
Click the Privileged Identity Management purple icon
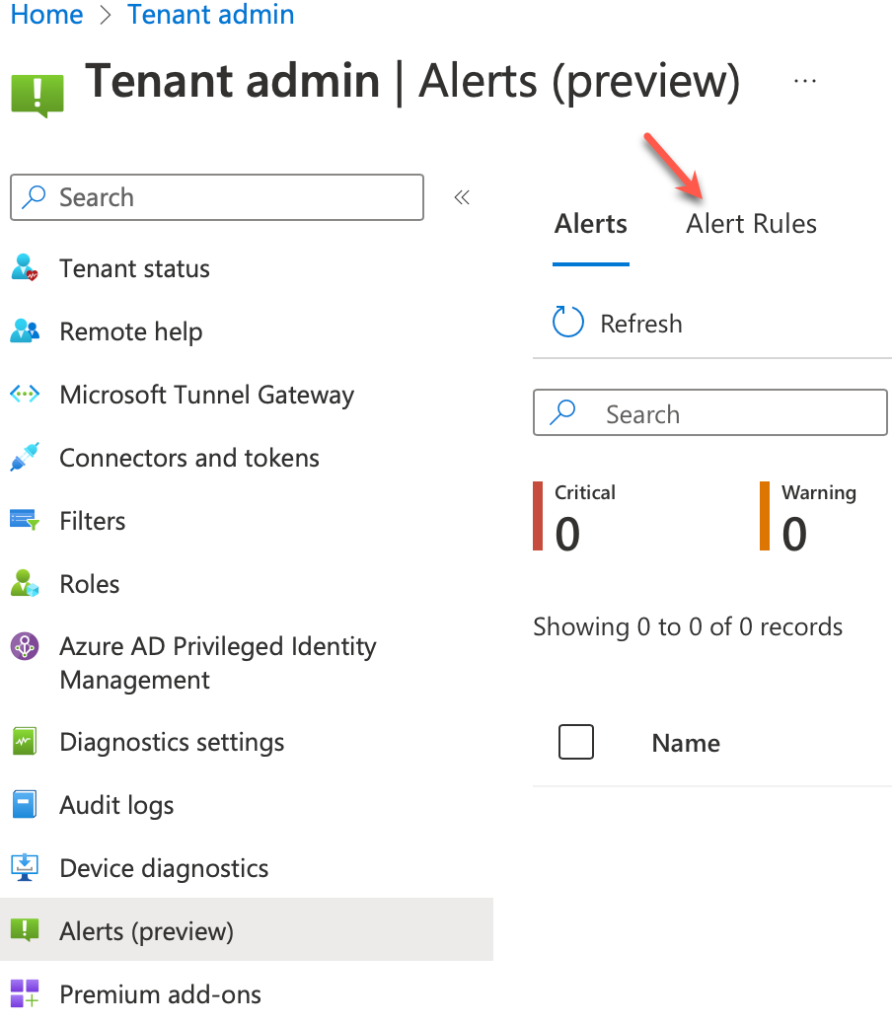pos(25,647)
